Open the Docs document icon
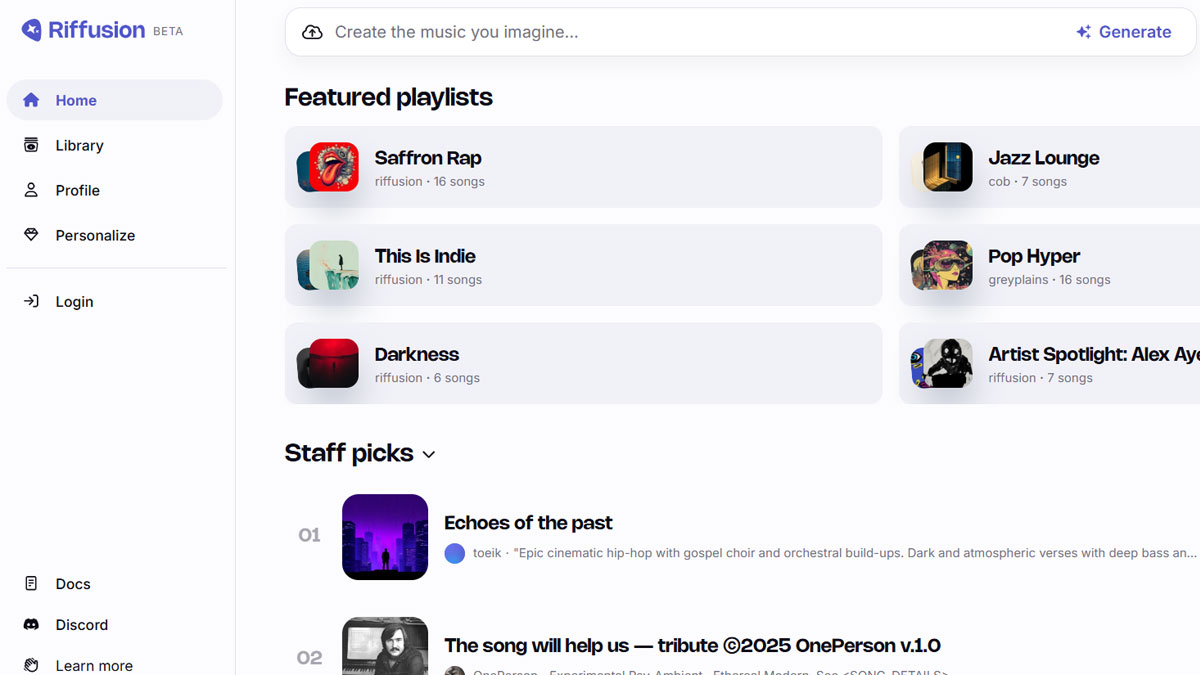 point(31,584)
